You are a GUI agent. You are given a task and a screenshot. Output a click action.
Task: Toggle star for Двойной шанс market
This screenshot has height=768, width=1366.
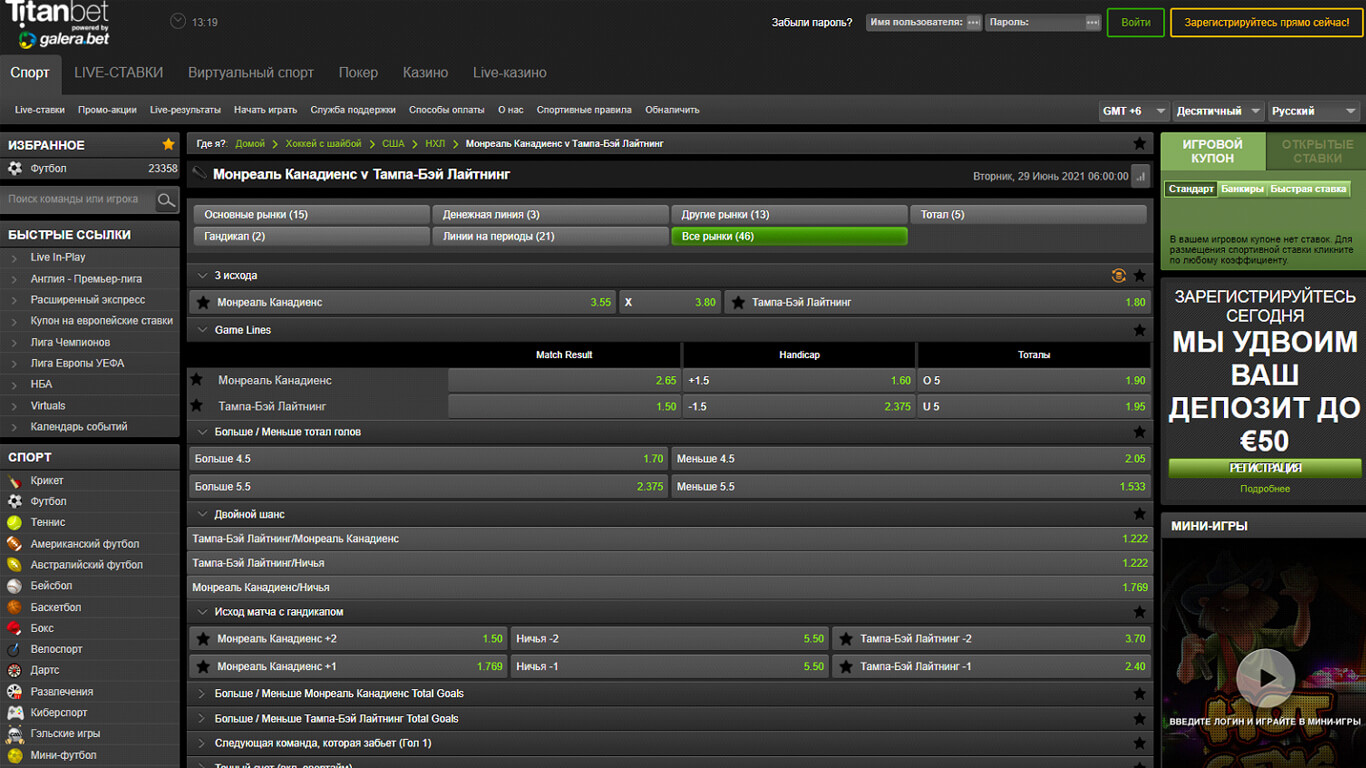[x=1140, y=514]
